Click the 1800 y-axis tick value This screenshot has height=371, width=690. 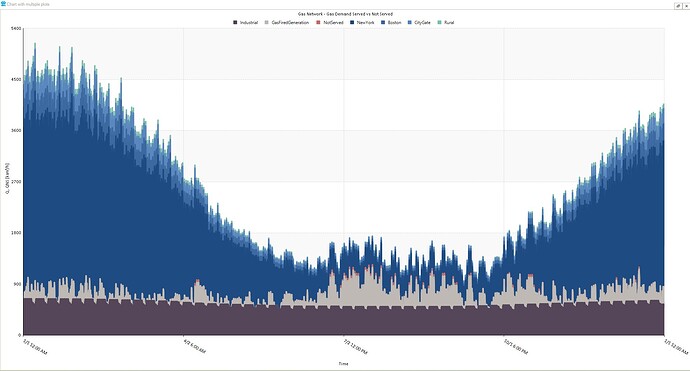tap(16, 233)
